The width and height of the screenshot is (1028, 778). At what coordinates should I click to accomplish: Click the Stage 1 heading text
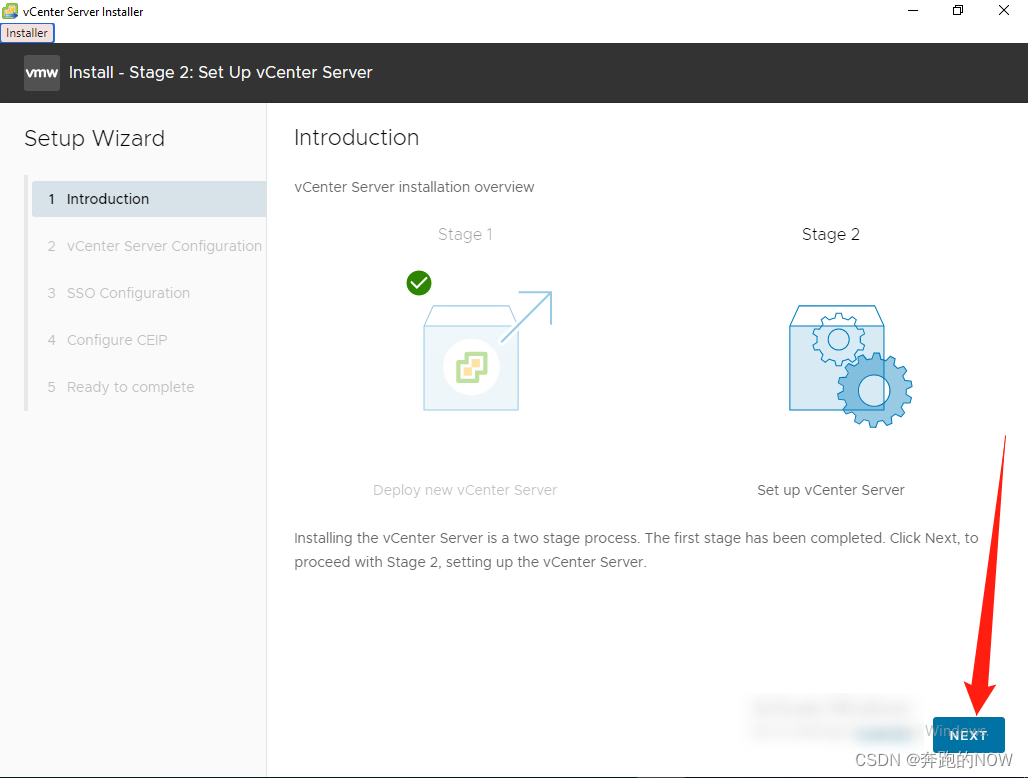(465, 235)
